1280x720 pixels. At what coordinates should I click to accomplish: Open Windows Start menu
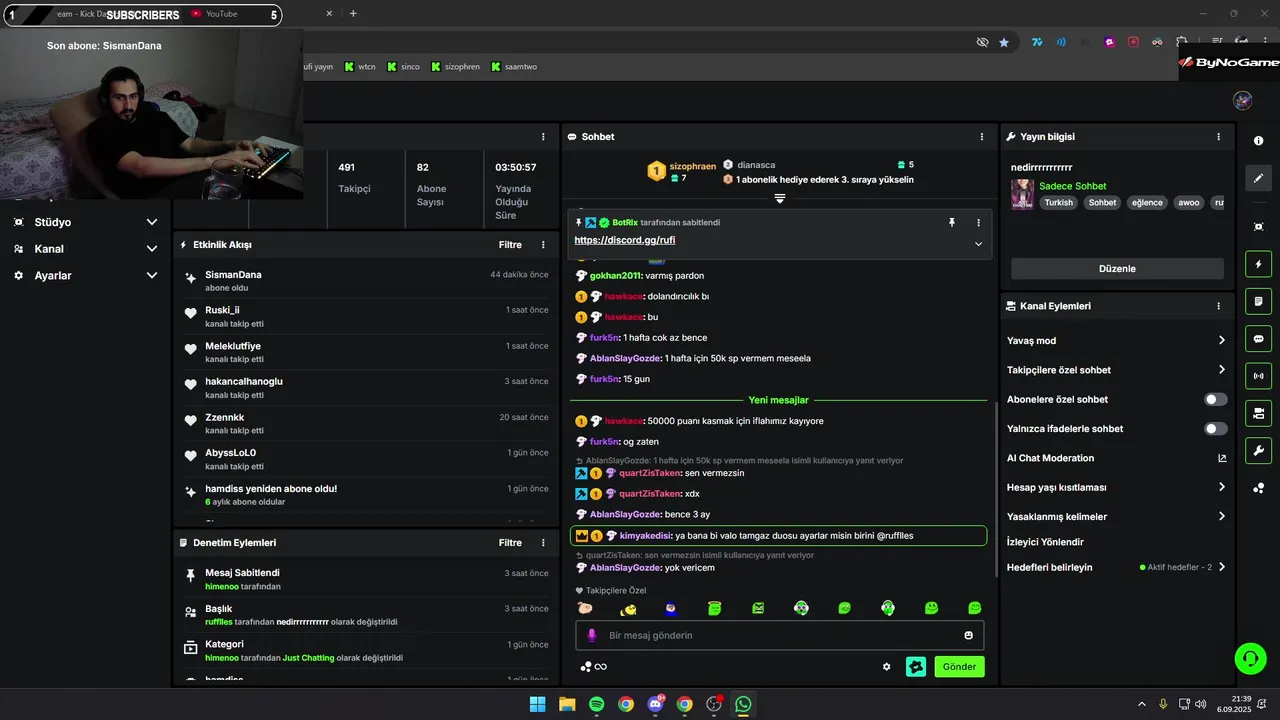(x=537, y=704)
